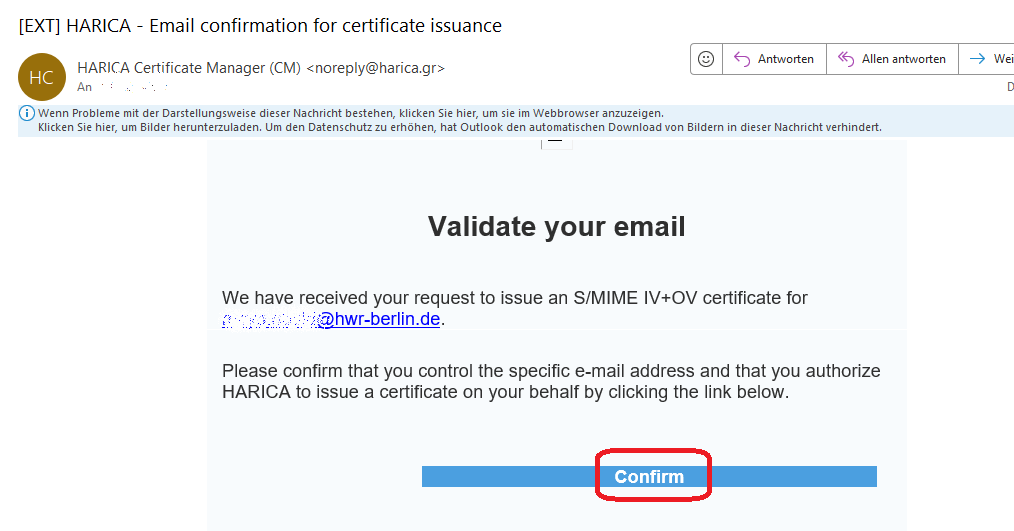Viewport: 1014px width, 531px height.
Task: Click the blue Confirm button
Action: pyautogui.click(x=649, y=477)
